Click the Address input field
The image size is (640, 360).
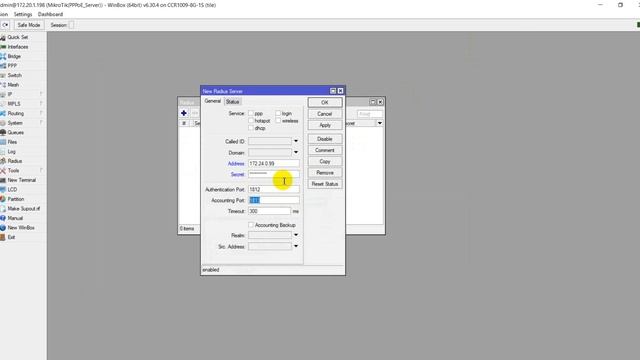click(273, 163)
